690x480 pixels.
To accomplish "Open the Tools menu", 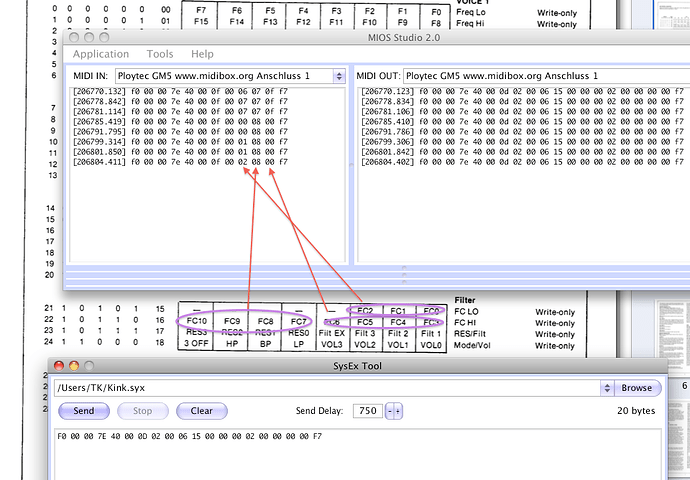I will click(160, 54).
